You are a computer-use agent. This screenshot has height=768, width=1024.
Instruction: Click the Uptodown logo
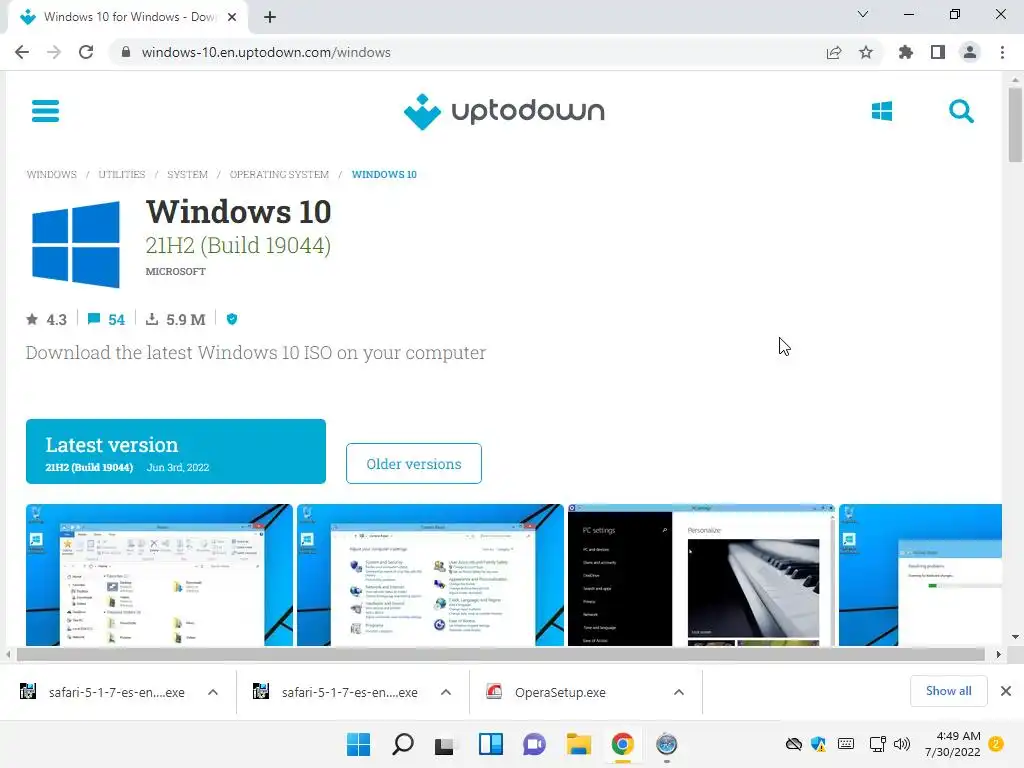[504, 112]
